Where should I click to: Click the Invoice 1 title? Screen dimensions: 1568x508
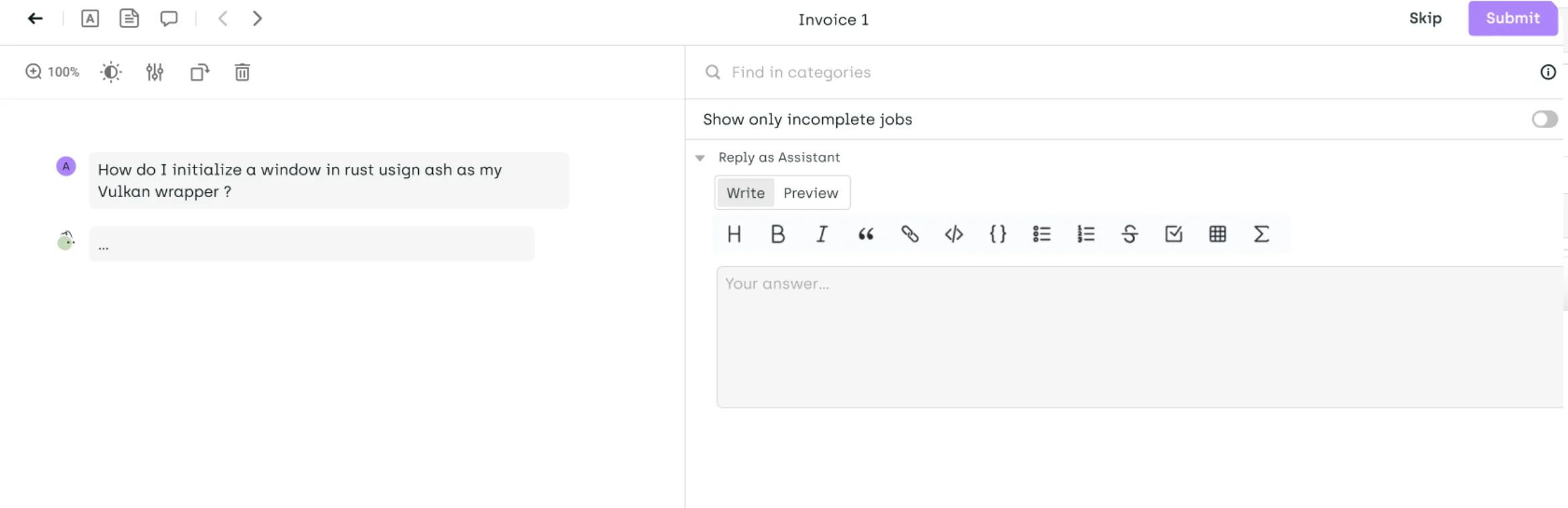(x=833, y=19)
